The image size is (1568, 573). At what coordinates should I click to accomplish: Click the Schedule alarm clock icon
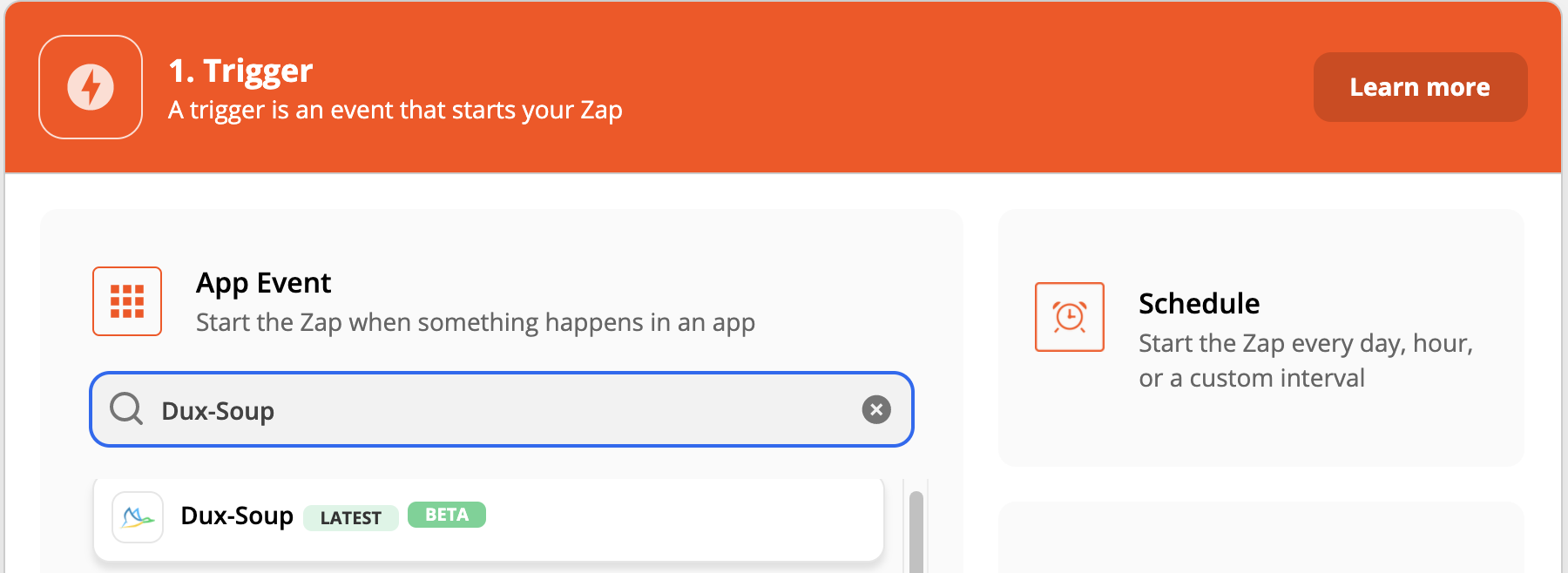coord(1070,317)
